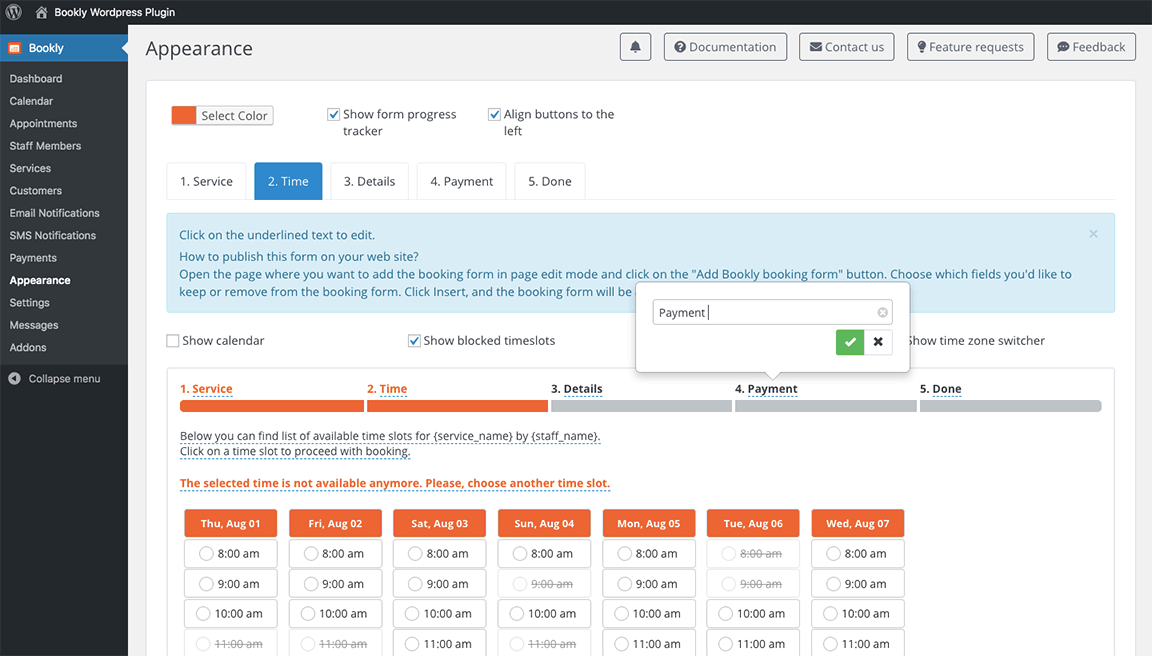Toggle Show form progress tracker checkbox
The height and width of the screenshot is (656, 1152).
pyautogui.click(x=334, y=115)
